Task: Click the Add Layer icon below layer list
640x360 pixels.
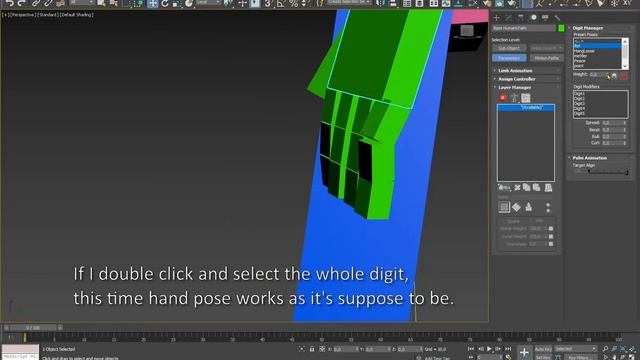Action: coord(504,187)
